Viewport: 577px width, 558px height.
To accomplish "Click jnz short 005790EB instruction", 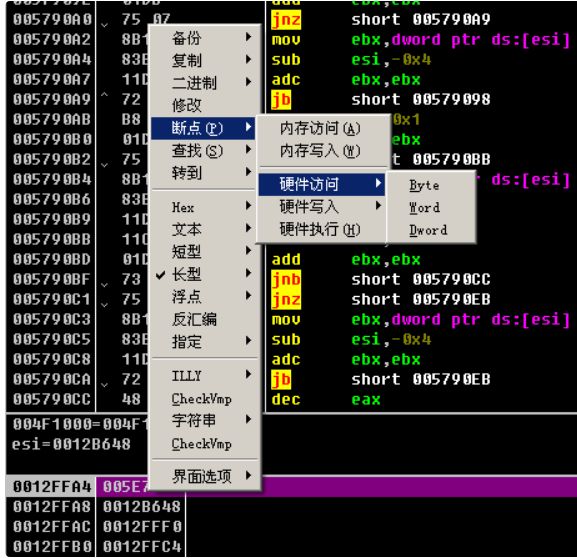I will click(x=380, y=299).
